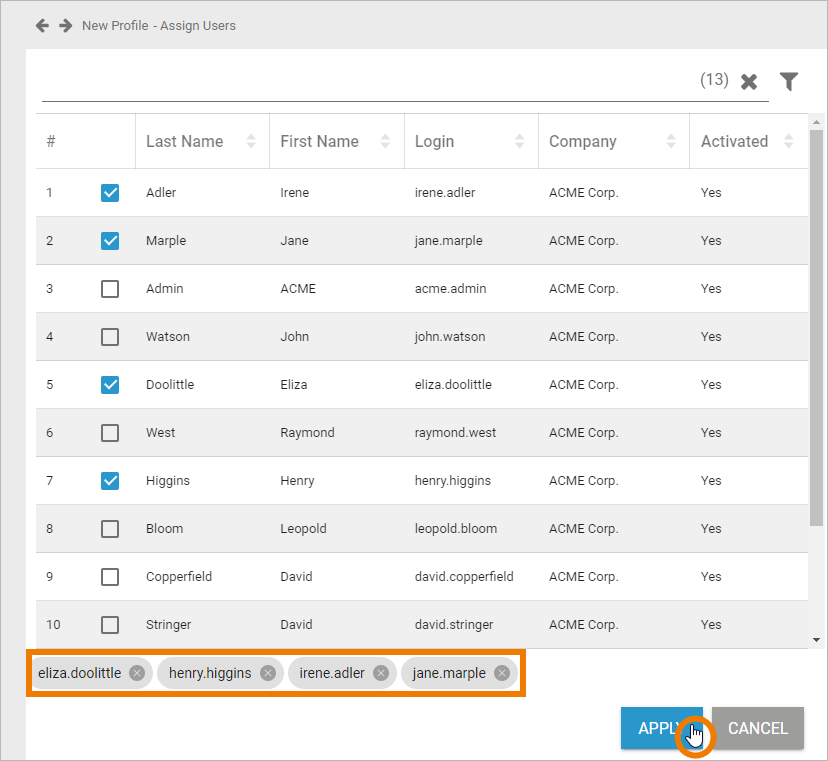Viewport: 828px width, 761px height.
Task: Cancel the user assignment
Action: point(758,728)
